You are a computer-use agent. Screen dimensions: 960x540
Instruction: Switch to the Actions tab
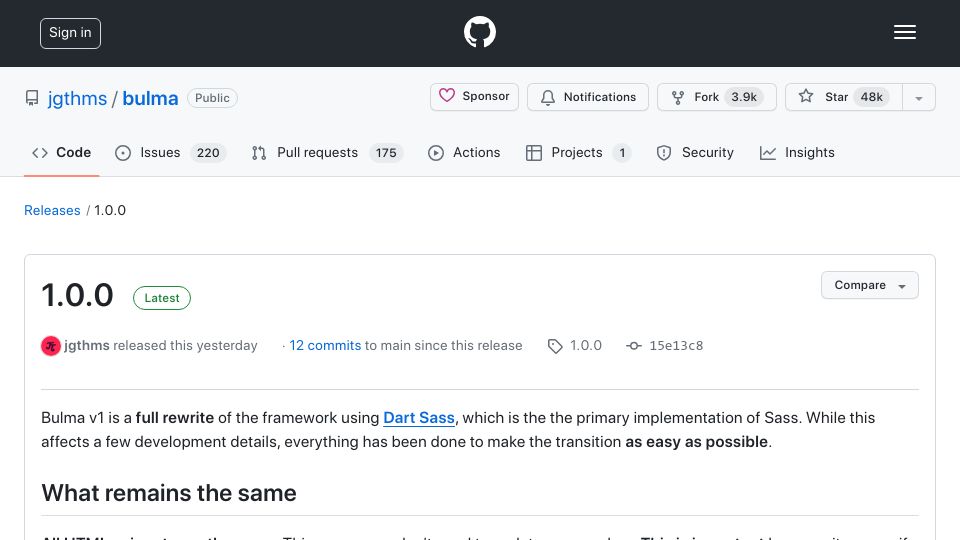(x=463, y=152)
